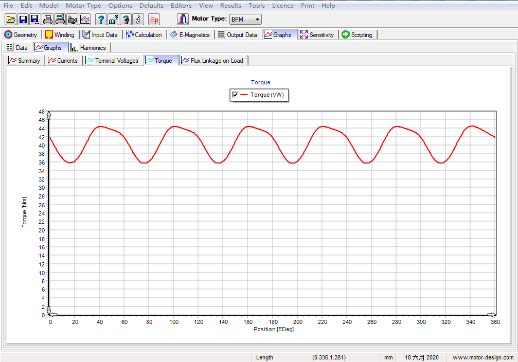The image size is (518, 362).
Task: Click the Torque [Nm] vertical axis label
Action: pyautogui.click(x=24, y=212)
